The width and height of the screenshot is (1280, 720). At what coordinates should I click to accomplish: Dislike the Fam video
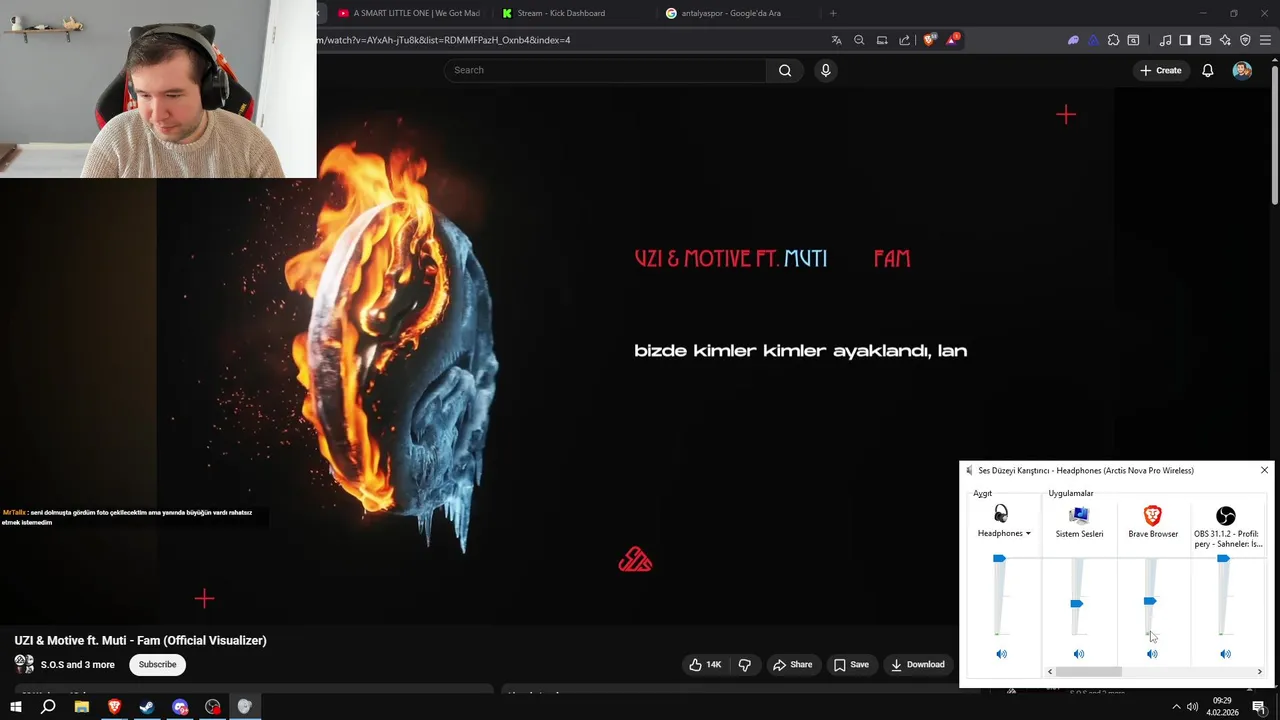coord(745,664)
